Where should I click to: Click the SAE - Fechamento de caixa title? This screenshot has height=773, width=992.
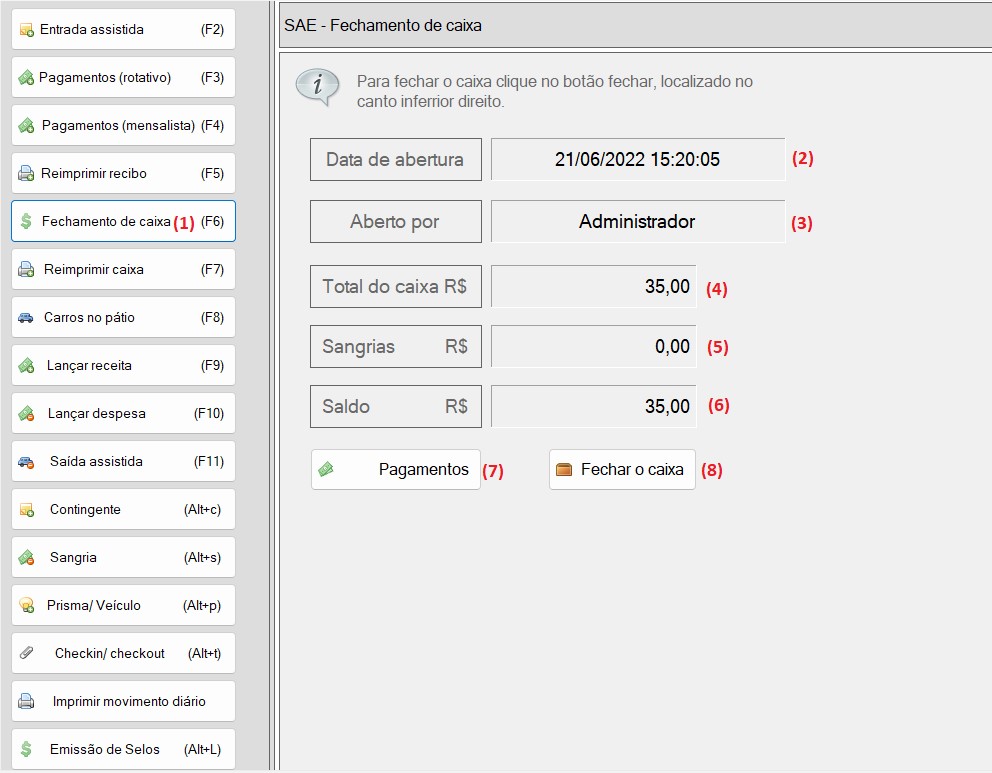pos(383,25)
